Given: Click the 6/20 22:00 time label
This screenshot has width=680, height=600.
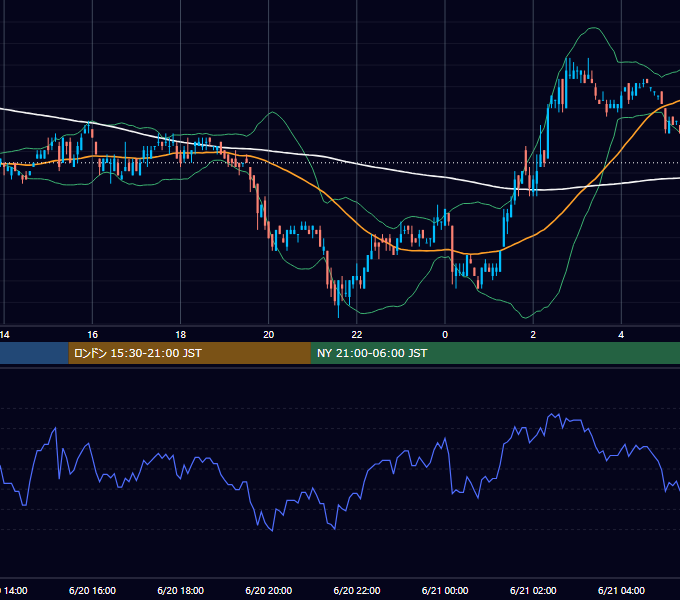Looking at the screenshot, I should coord(356,590).
